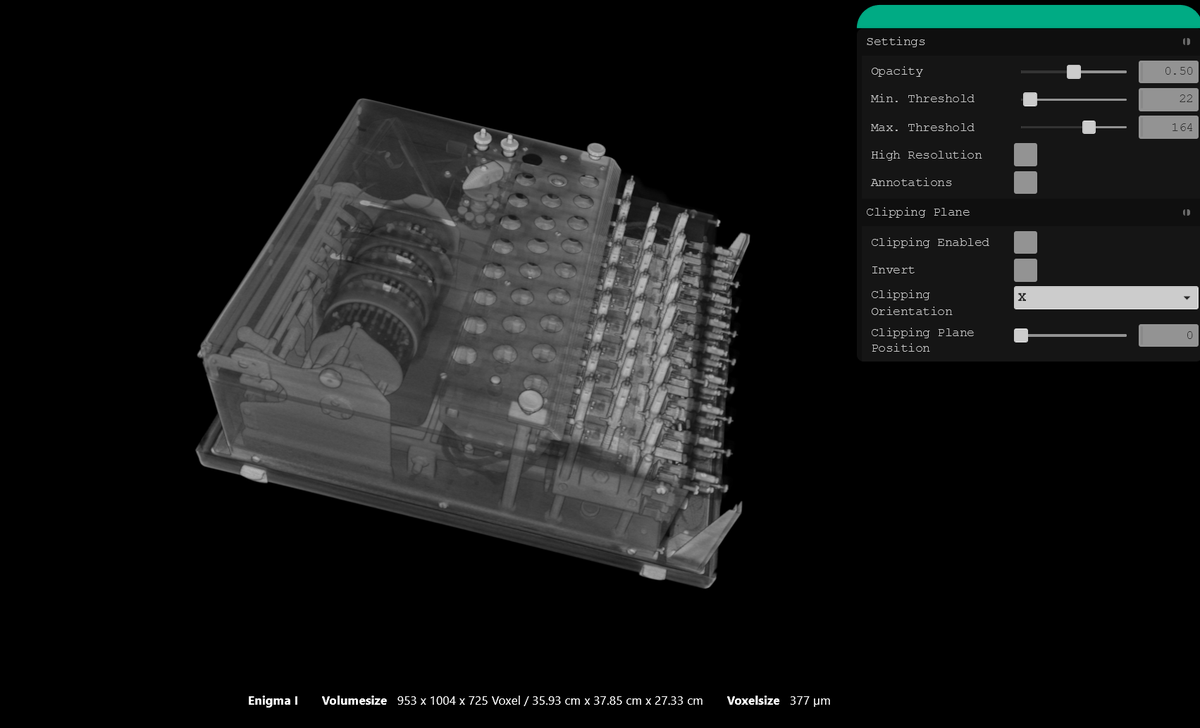The width and height of the screenshot is (1200, 728).
Task: Click the "Volumesize" label at the bottom
Action: 354,701
